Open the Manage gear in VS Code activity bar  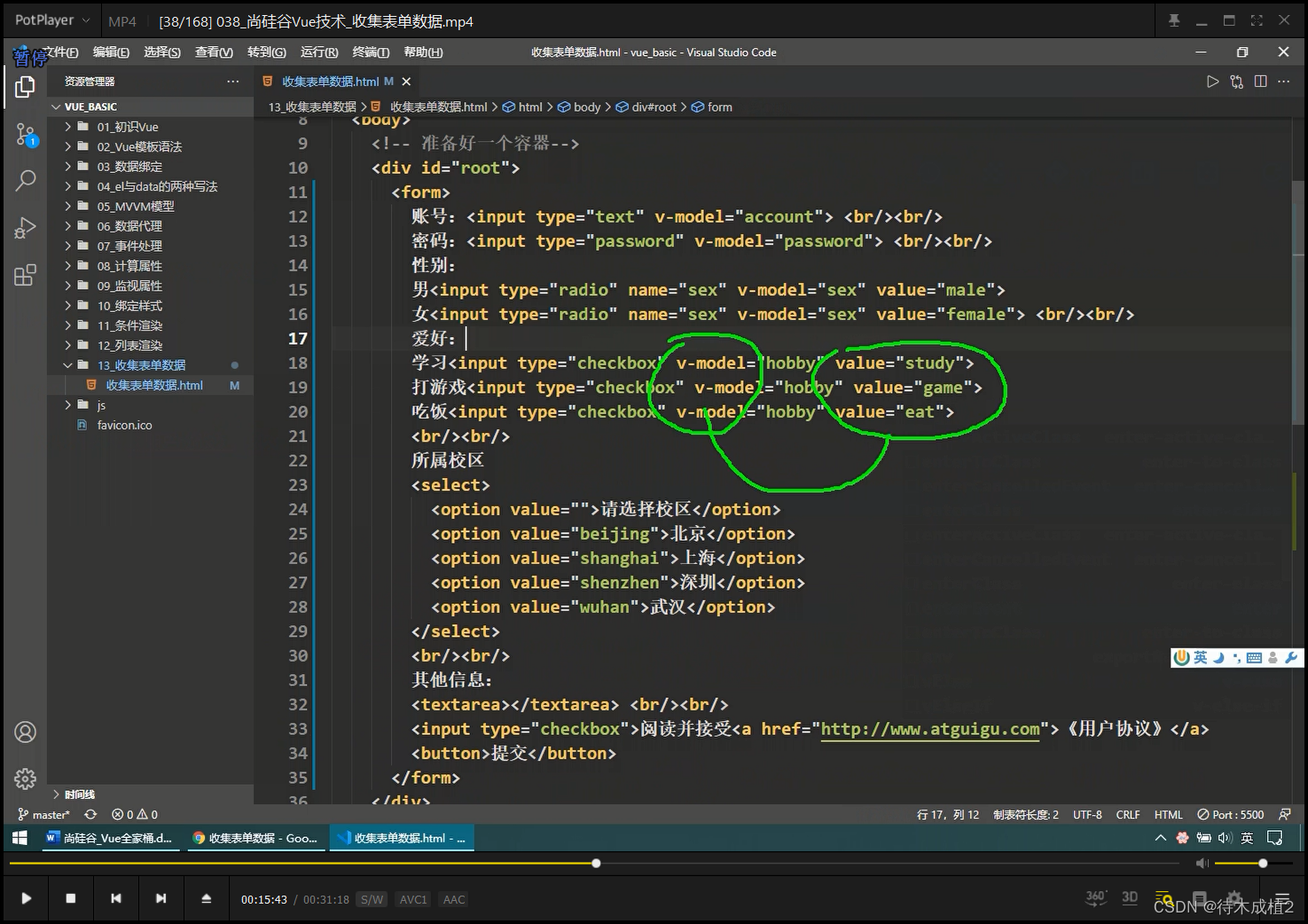click(x=25, y=779)
